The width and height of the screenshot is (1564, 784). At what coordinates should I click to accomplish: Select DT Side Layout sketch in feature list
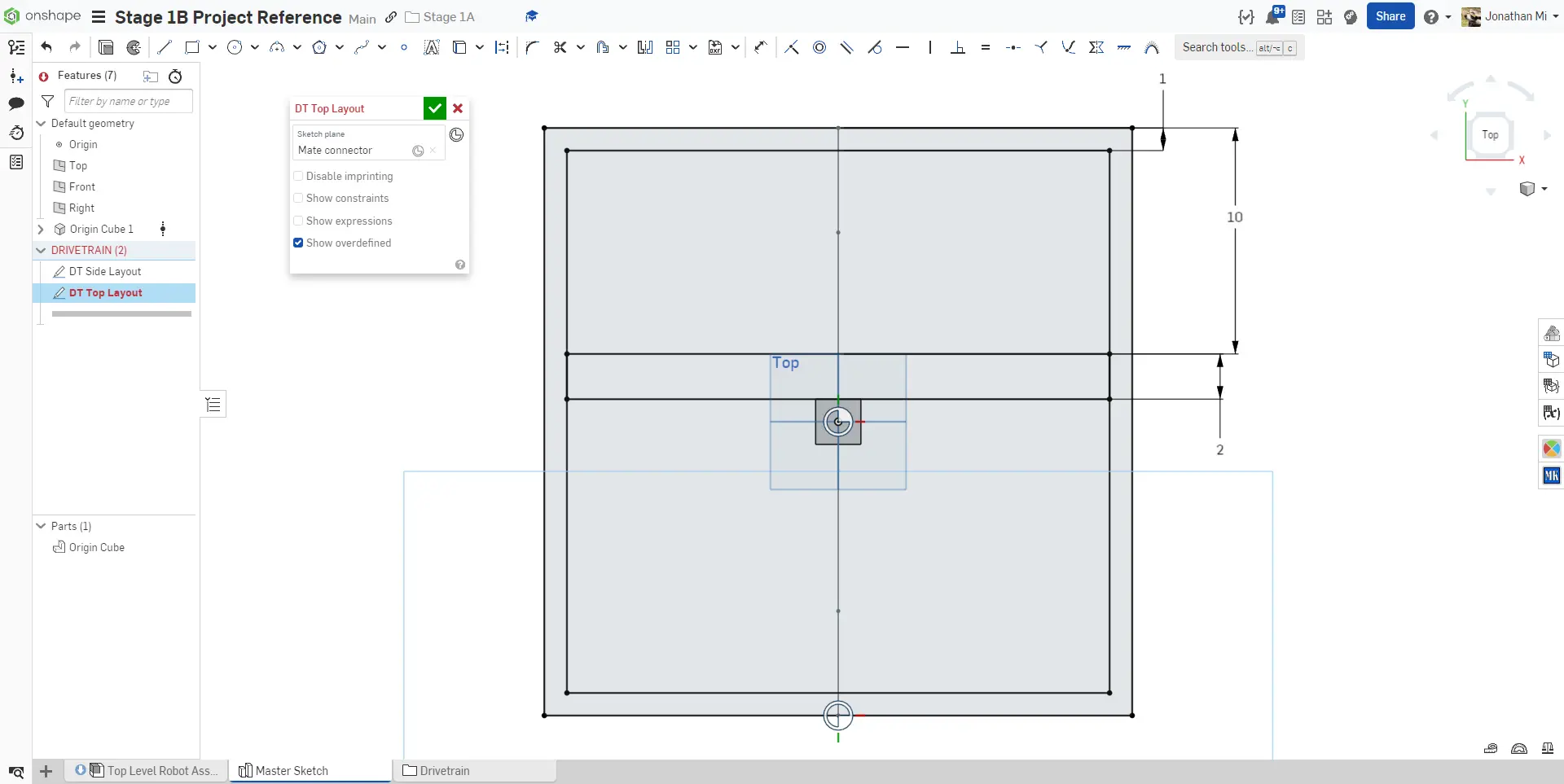click(105, 272)
